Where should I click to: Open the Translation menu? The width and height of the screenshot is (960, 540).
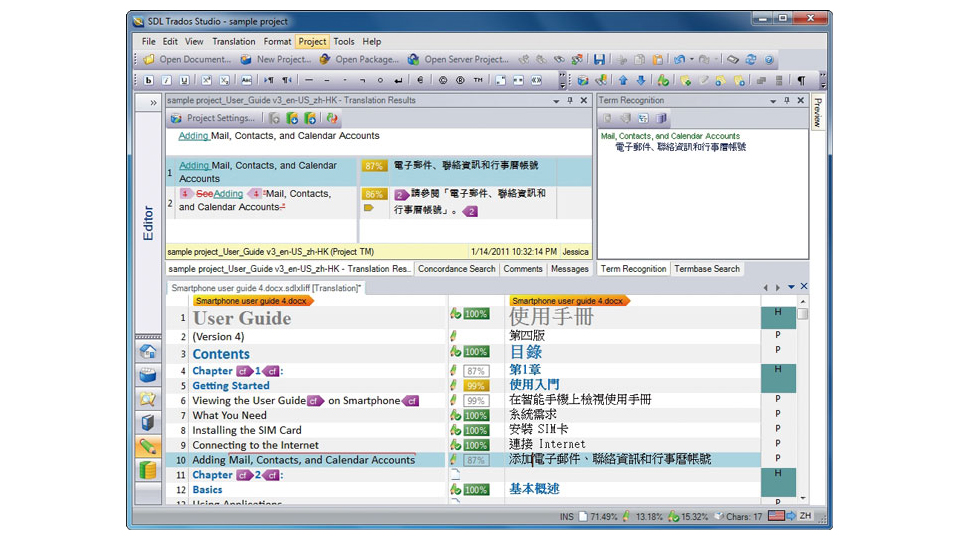(233, 42)
